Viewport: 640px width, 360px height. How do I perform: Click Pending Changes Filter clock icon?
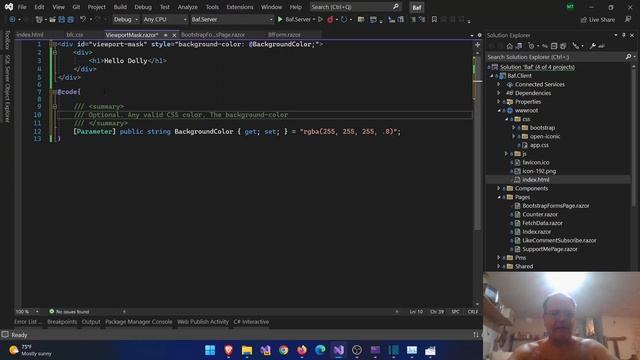(531, 46)
